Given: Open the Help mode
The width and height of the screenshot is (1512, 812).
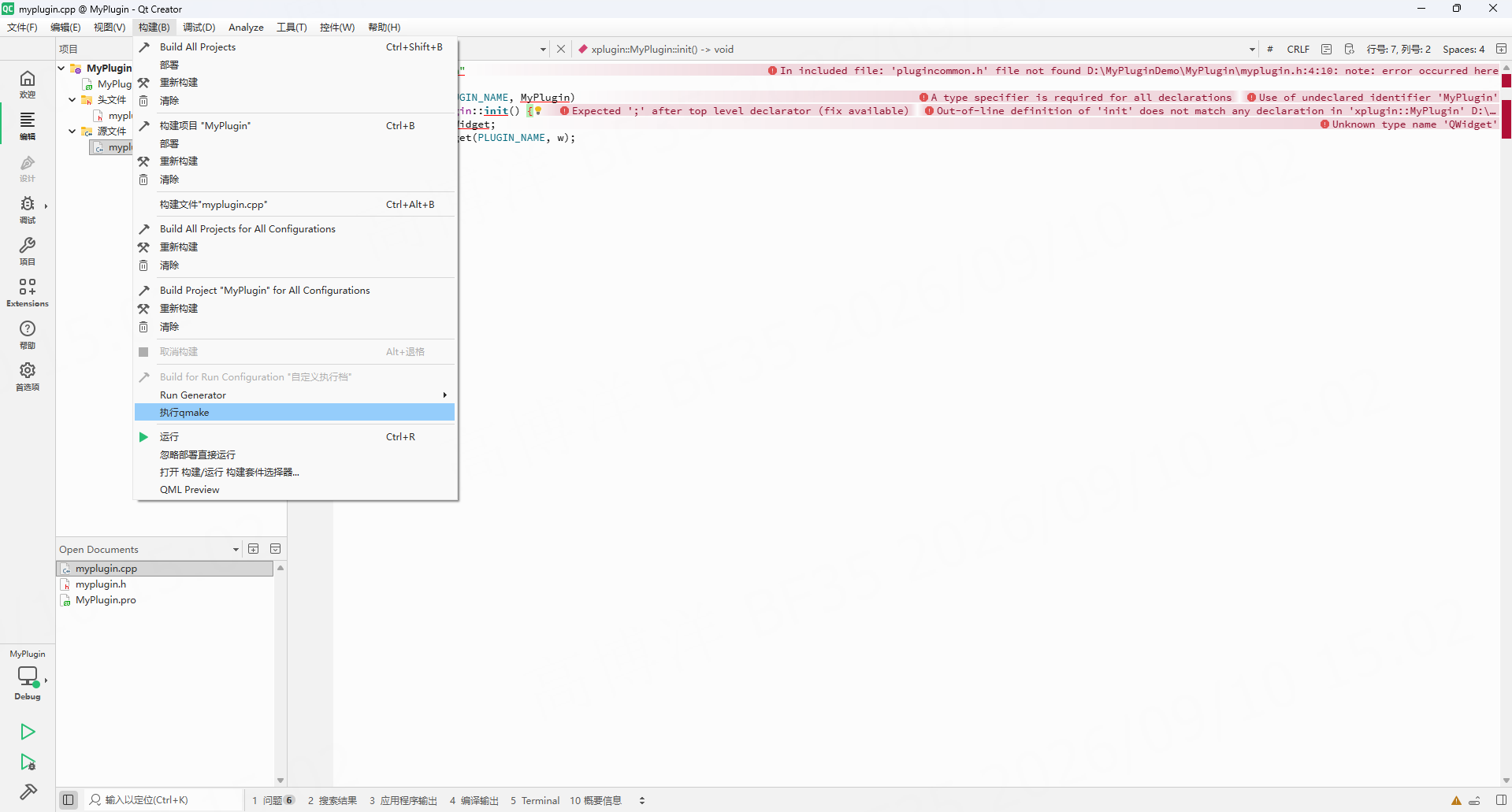Looking at the screenshot, I should click(28, 335).
